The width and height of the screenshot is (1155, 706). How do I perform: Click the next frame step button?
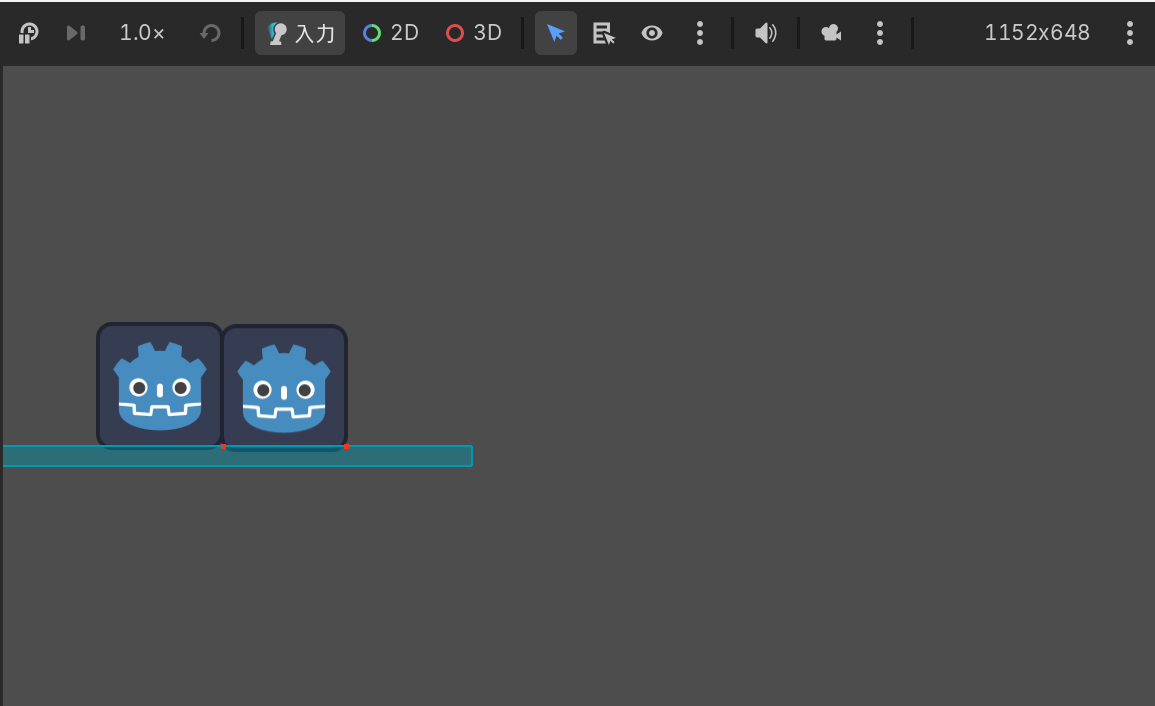76,33
